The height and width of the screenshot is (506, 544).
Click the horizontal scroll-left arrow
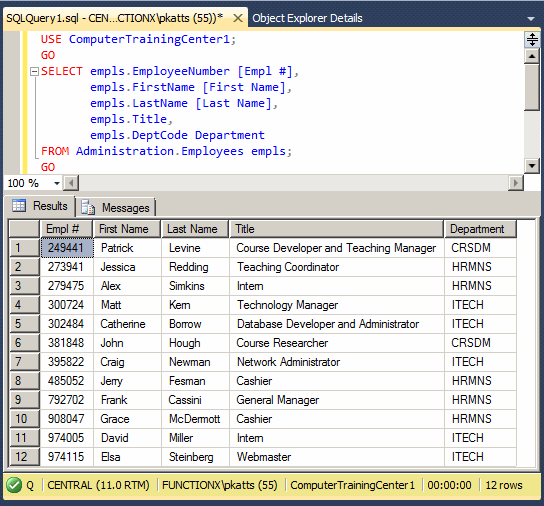71,183
